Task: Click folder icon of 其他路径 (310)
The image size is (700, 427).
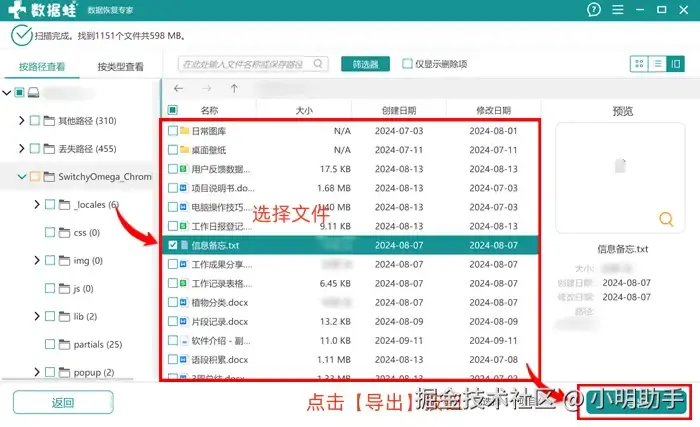Action: (x=49, y=121)
